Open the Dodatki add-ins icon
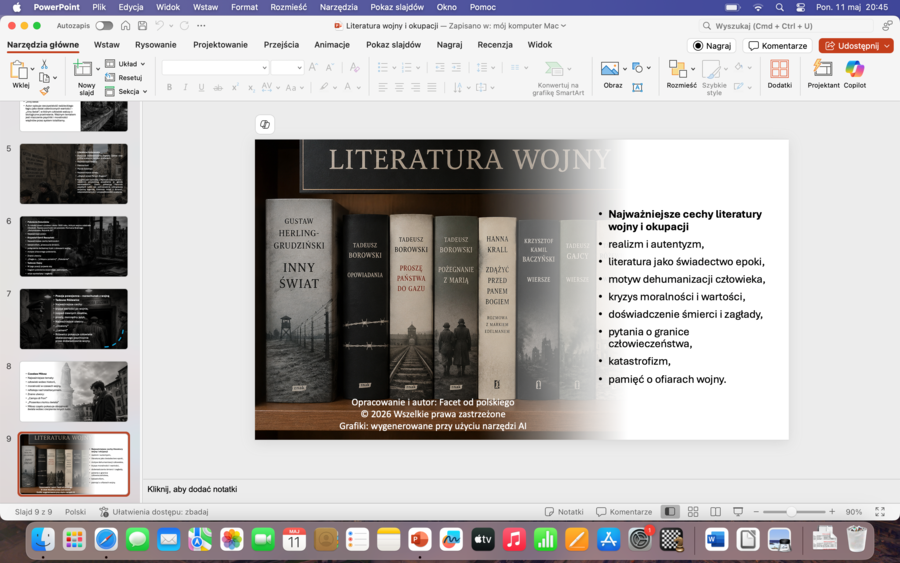Screen dimensions: 900x563 pos(779,69)
